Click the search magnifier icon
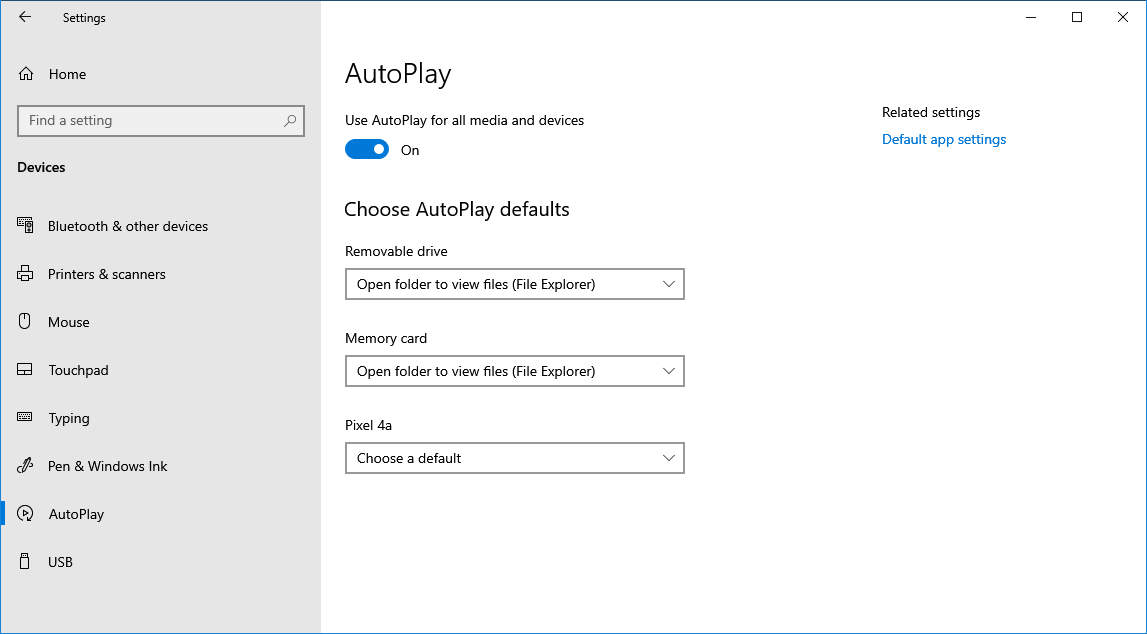1147x634 pixels. [x=289, y=121]
